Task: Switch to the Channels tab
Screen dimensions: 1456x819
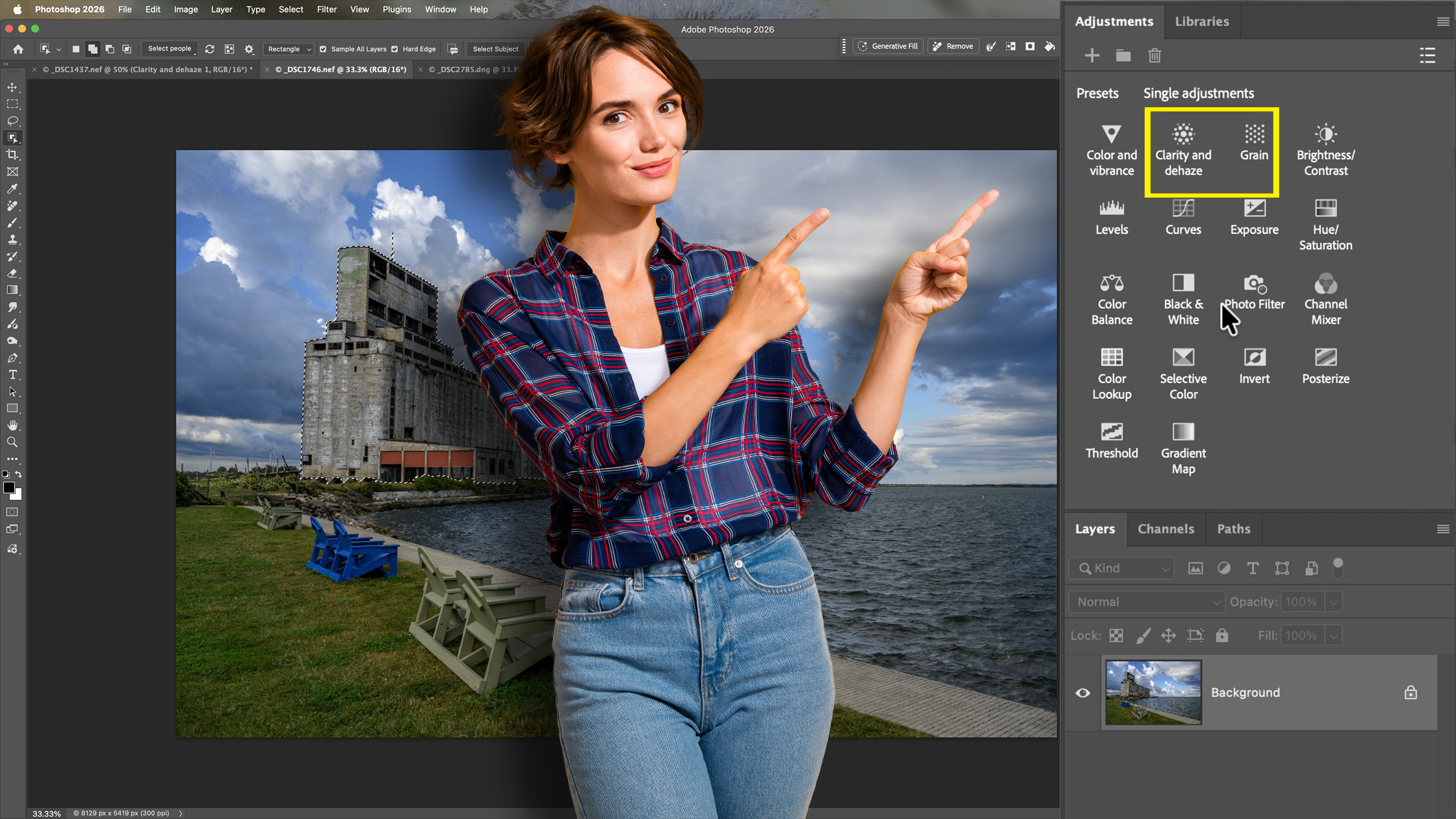Action: (x=1165, y=528)
